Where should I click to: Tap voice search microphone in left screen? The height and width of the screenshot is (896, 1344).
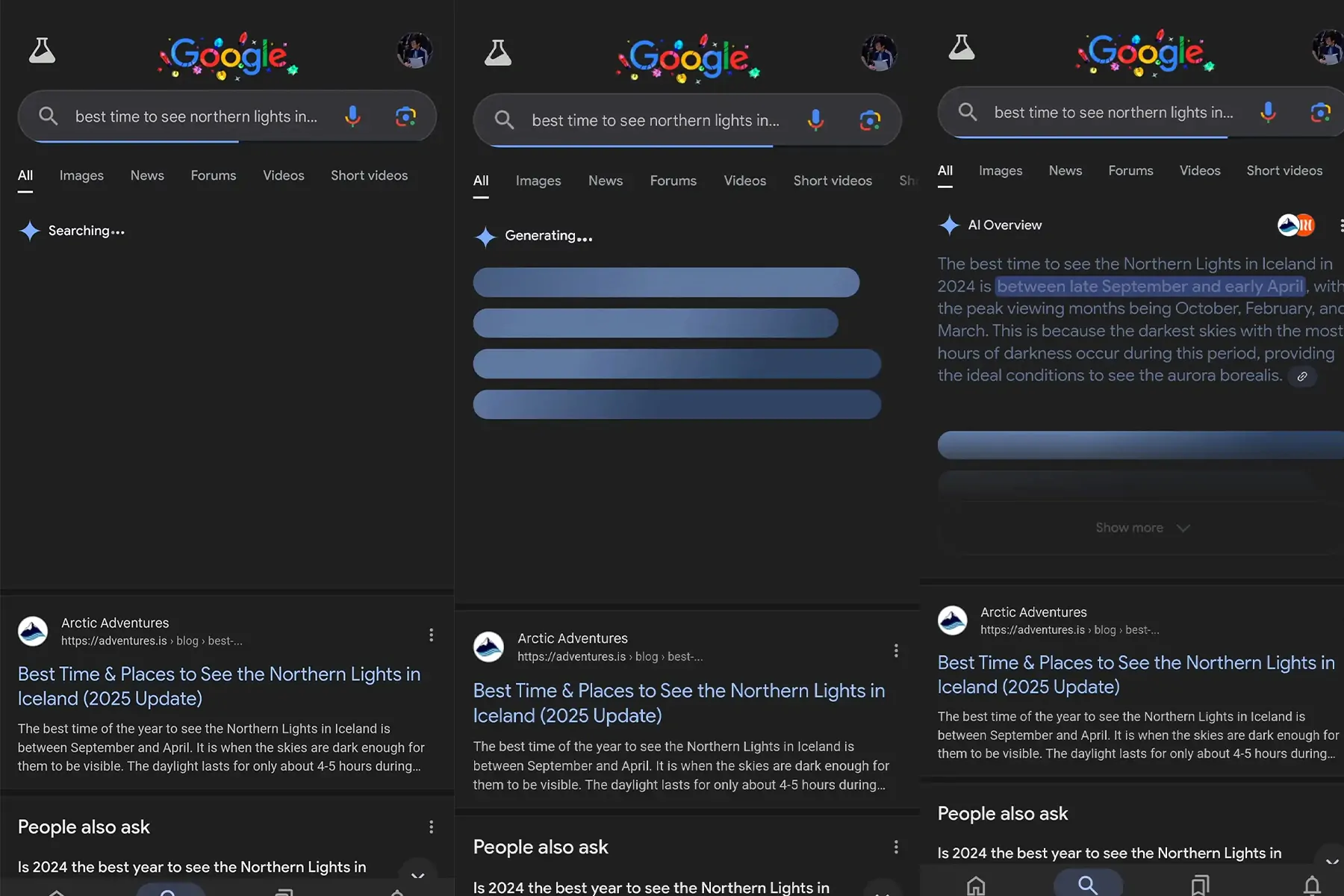(x=352, y=116)
